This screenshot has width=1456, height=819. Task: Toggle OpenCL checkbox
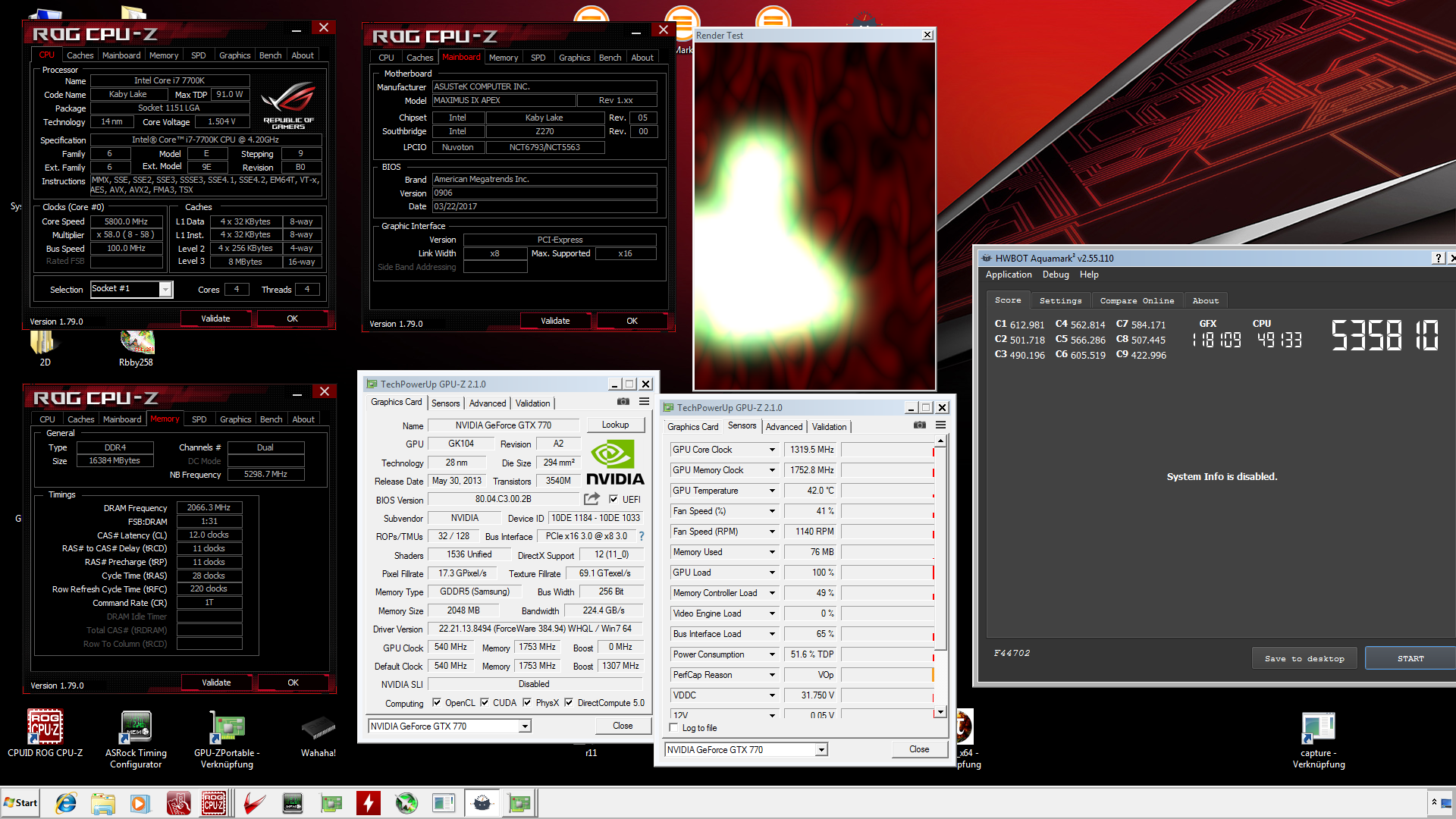coord(437,703)
